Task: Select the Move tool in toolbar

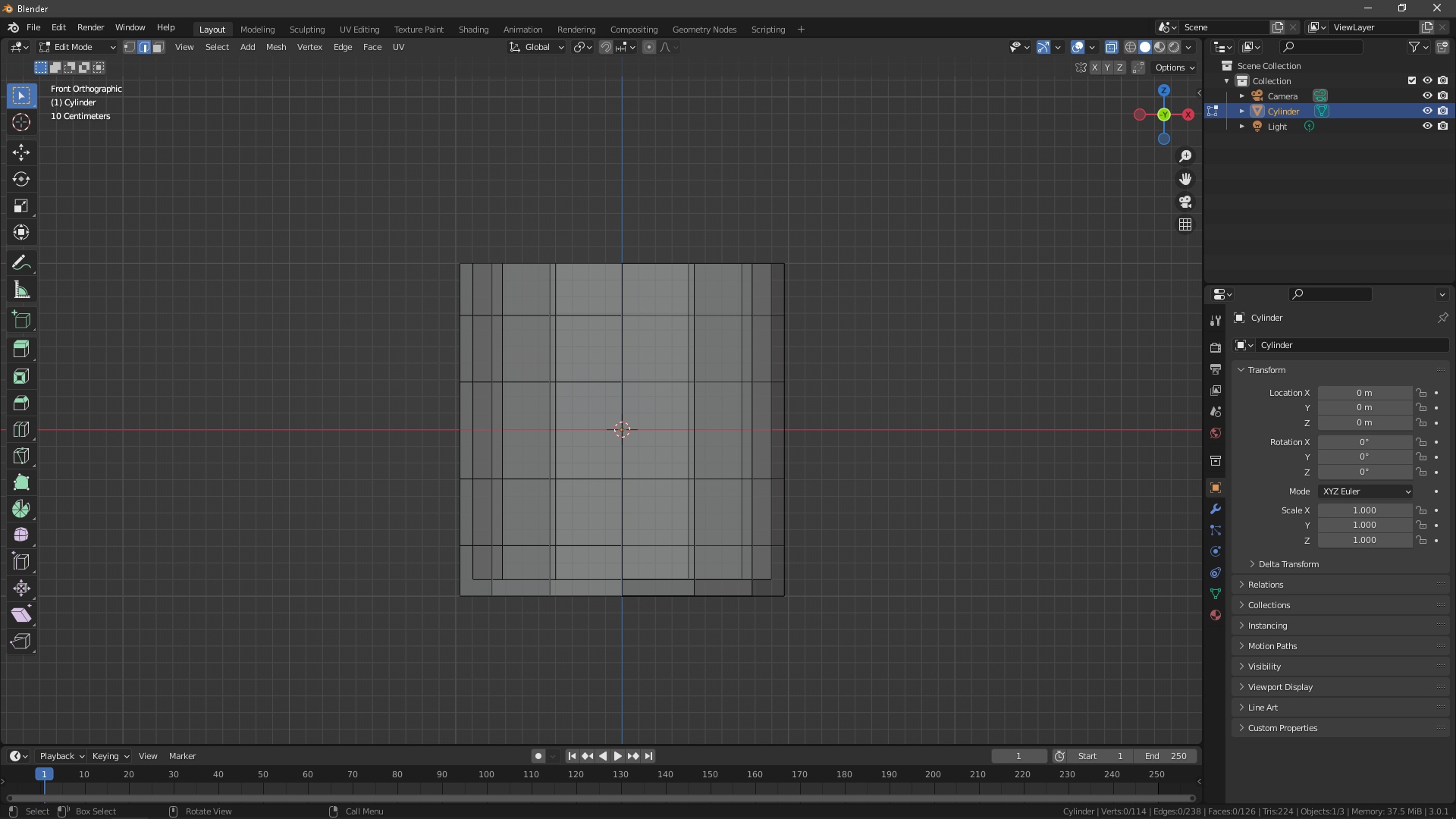Action: click(x=21, y=152)
